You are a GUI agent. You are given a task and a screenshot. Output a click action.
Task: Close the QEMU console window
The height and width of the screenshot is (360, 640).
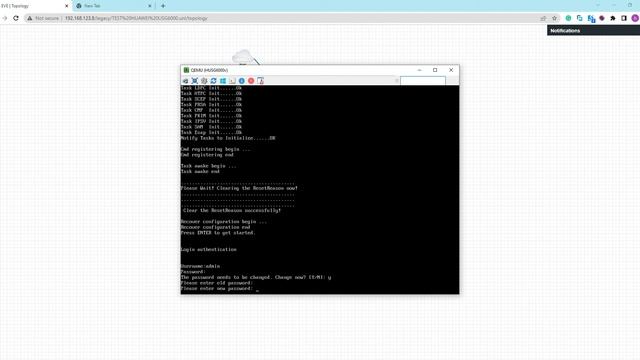pyautogui.click(x=451, y=70)
